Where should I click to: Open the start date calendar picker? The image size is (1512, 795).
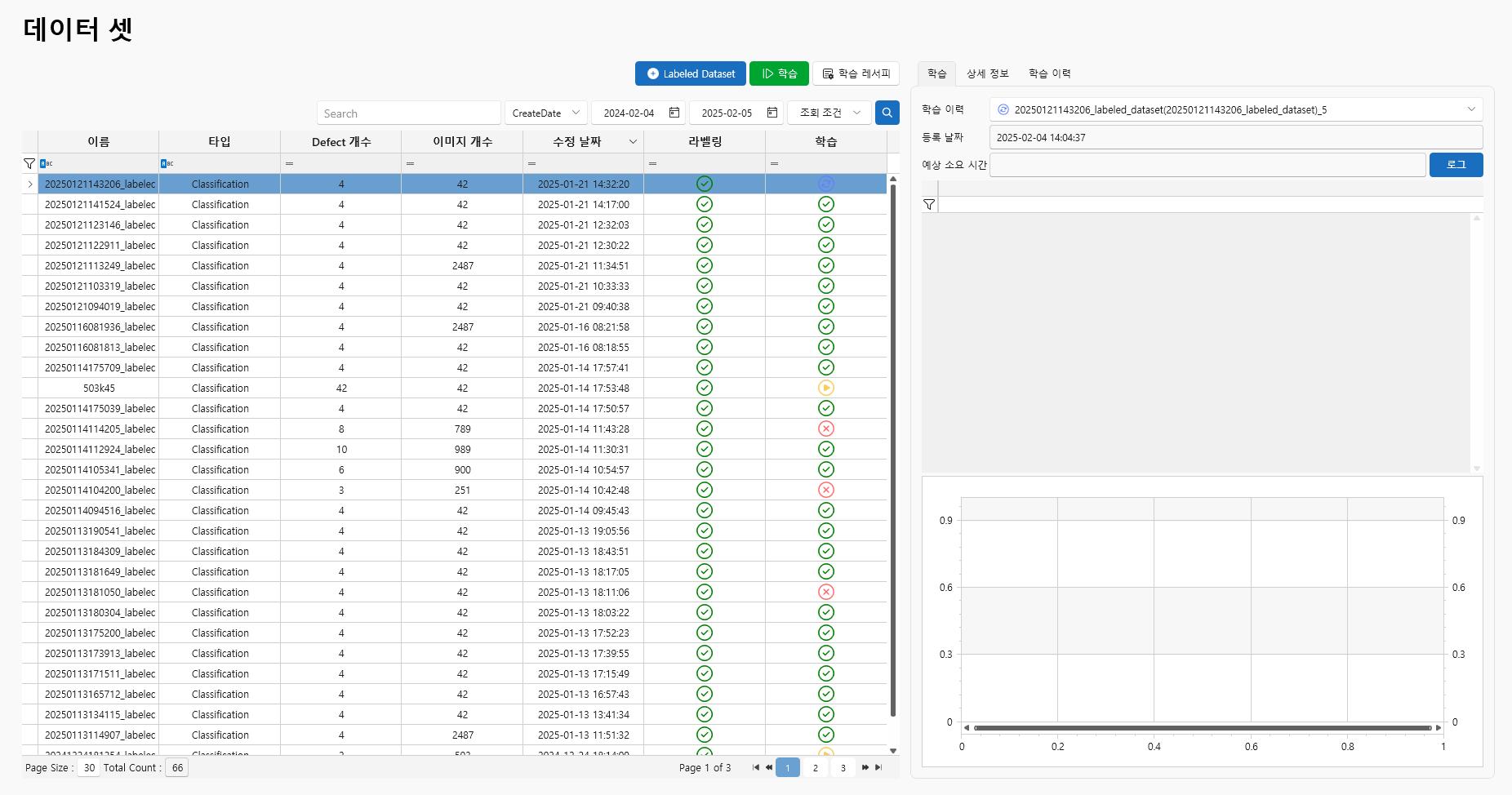674,113
